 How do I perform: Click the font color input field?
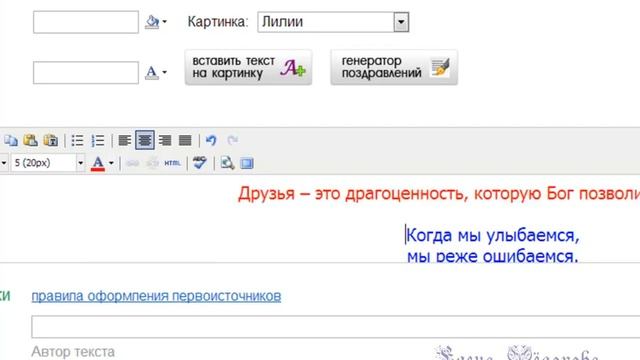tap(86, 73)
